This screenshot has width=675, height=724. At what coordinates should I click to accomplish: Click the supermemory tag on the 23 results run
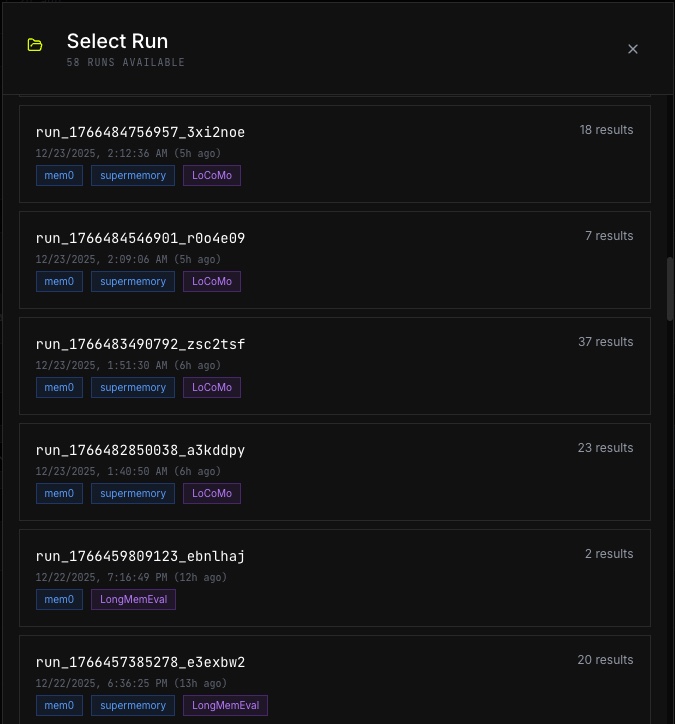coord(133,494)
